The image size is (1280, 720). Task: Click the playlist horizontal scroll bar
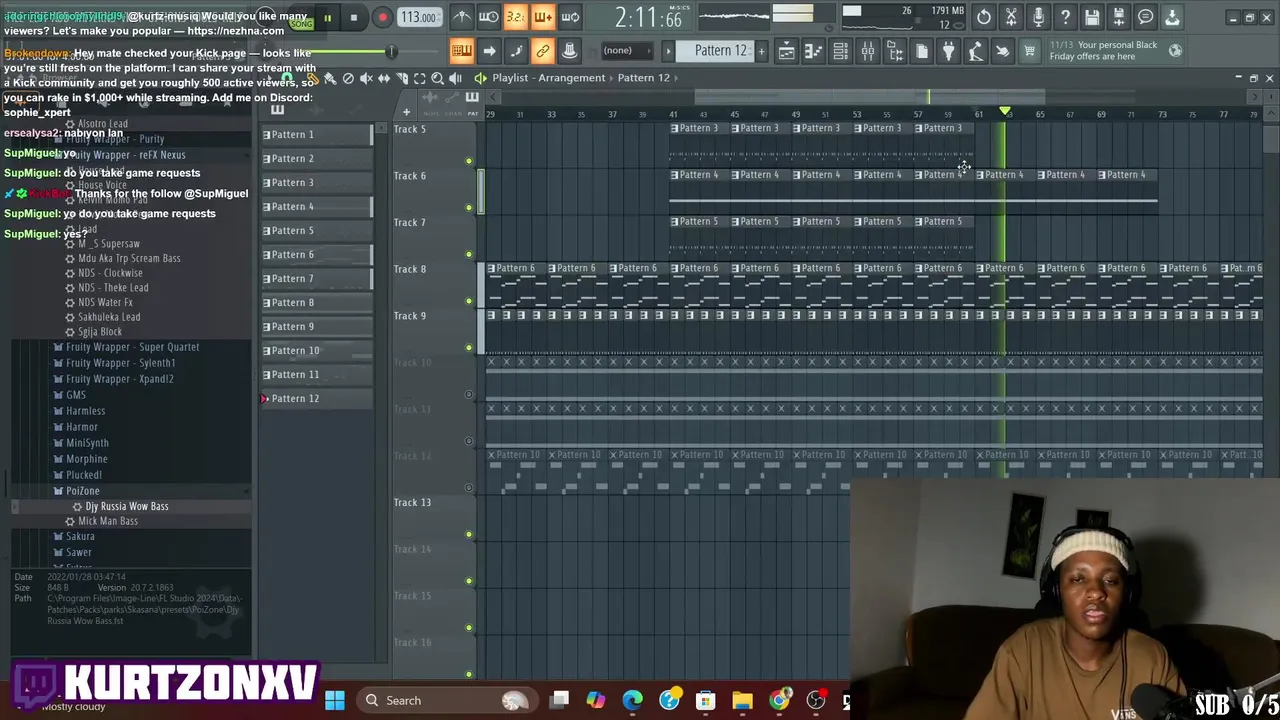870,97
